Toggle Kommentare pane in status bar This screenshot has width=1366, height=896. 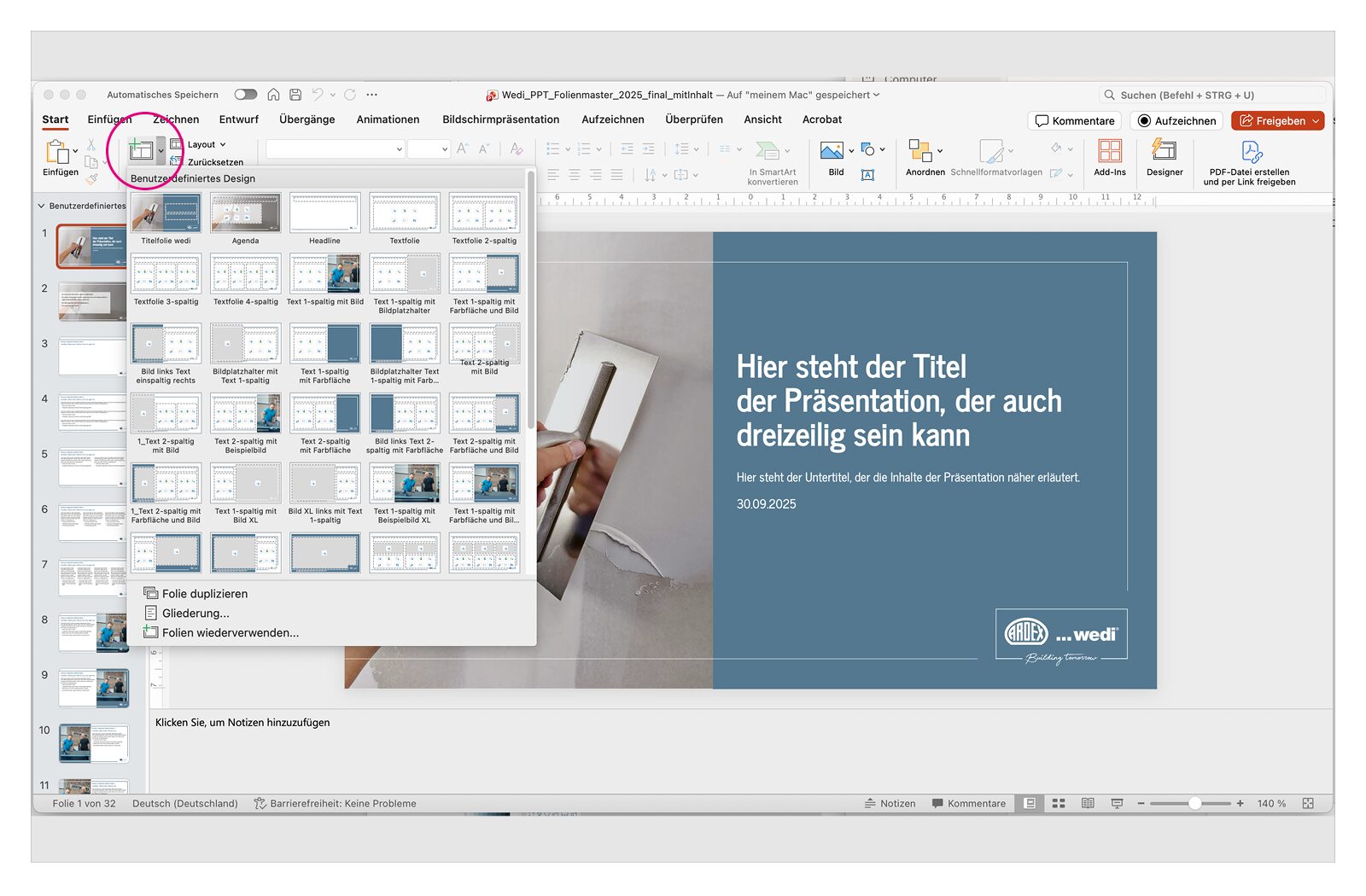click(968, 804)
